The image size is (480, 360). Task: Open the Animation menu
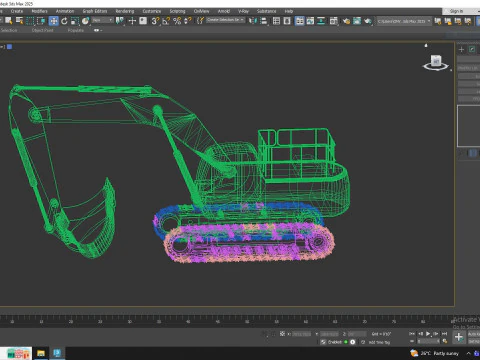[x=65, y=11]
